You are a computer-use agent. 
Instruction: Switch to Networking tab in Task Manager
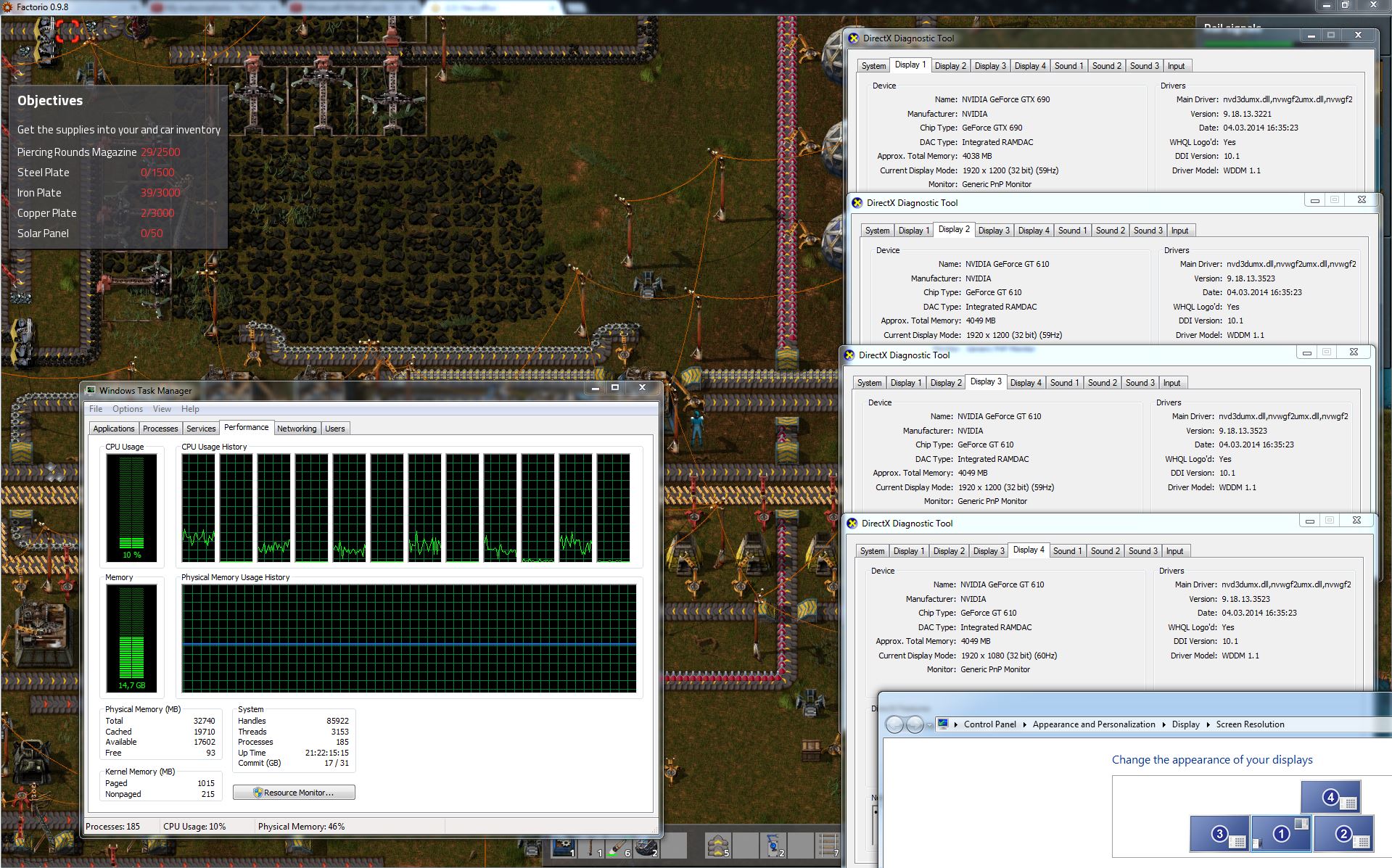pos(297,429)
